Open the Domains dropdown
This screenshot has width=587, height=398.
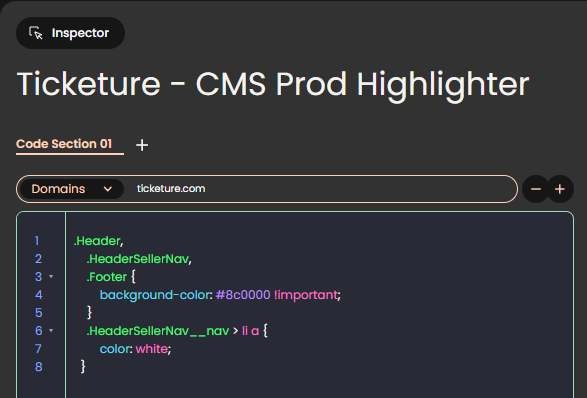click(x=72, y=189)
